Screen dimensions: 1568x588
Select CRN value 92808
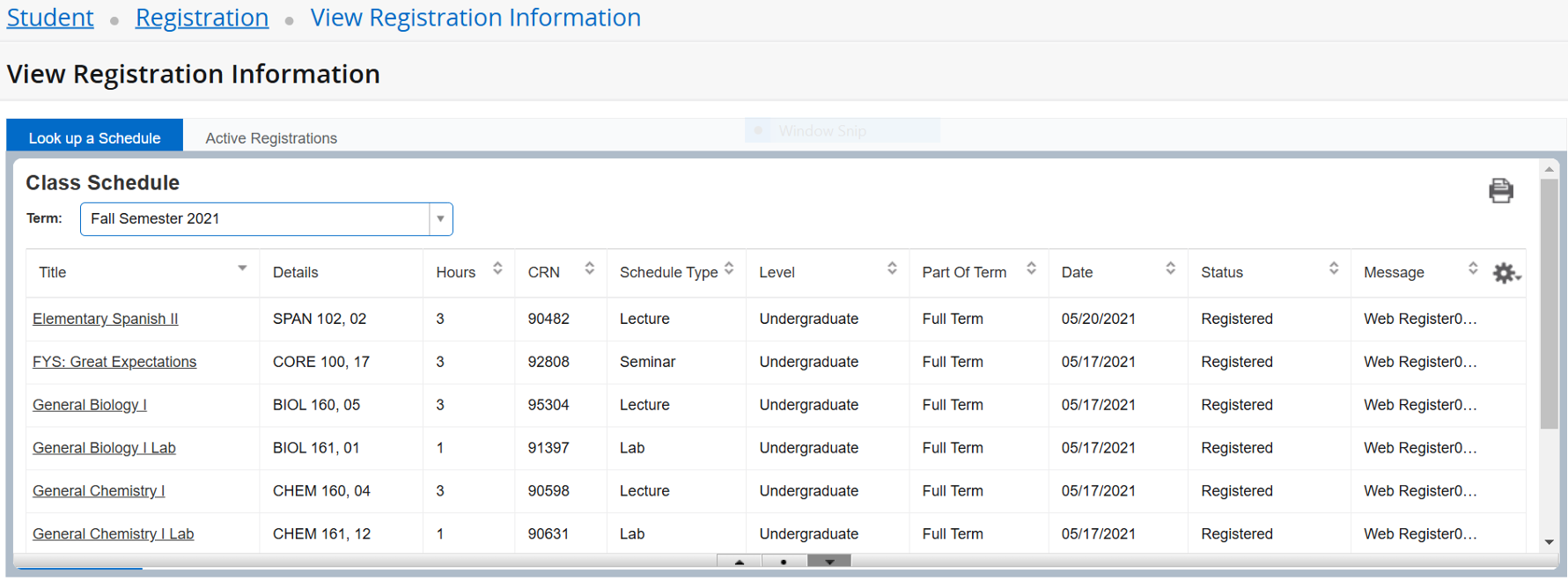[x=548, y=362]
